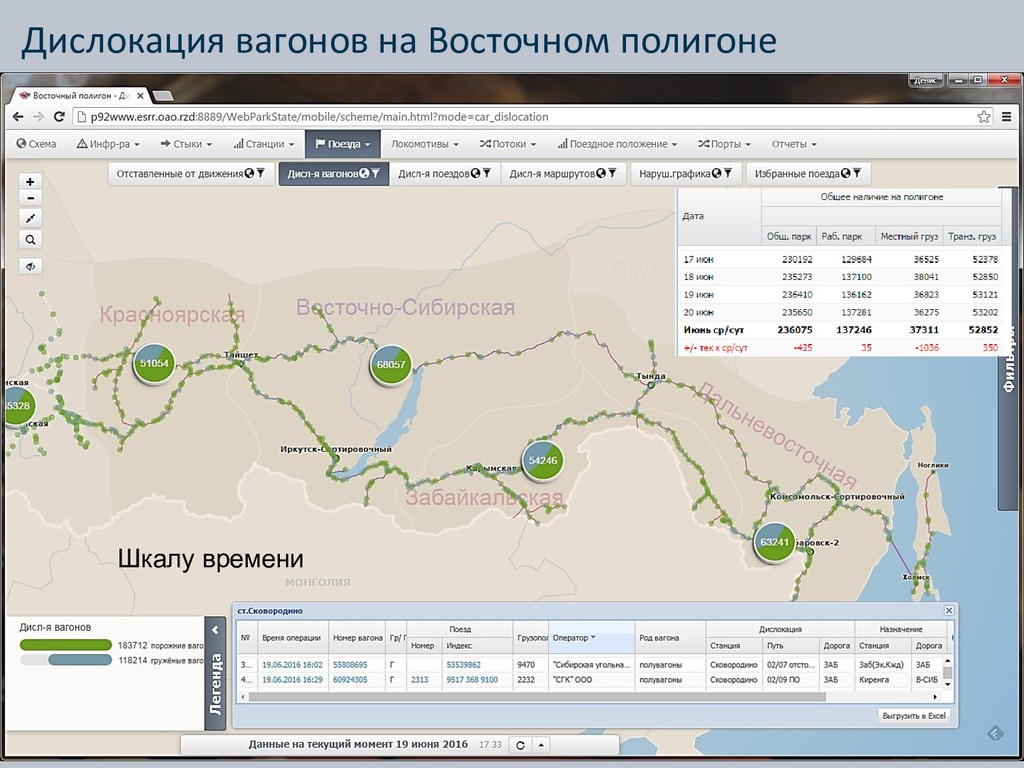The height and width of the screenshot is (768, 1024).
Task: Select the map measuring ruler tool
Action: (30, 218)
